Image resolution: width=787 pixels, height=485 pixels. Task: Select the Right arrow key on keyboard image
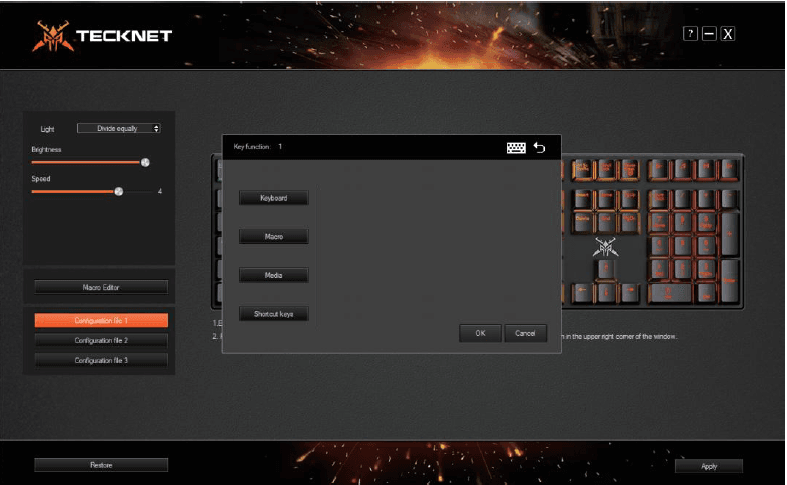[x=629, y=293]
